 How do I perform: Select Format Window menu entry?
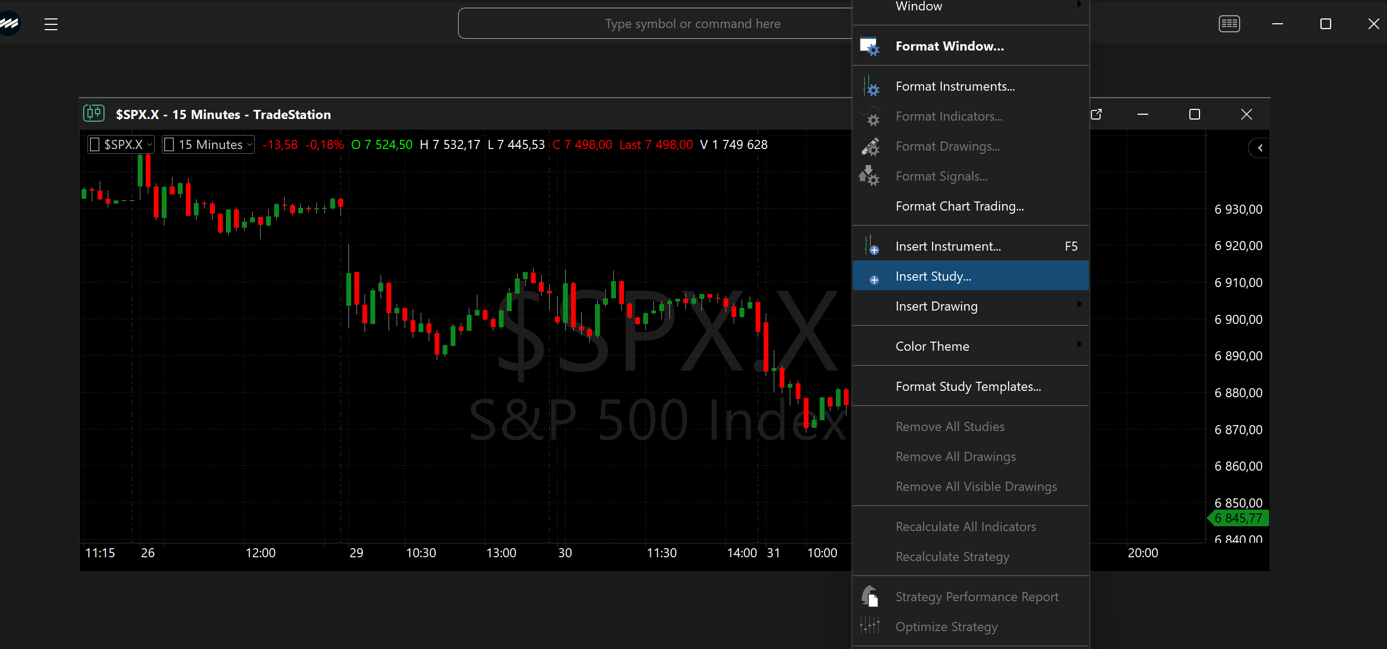coord(970,46)
